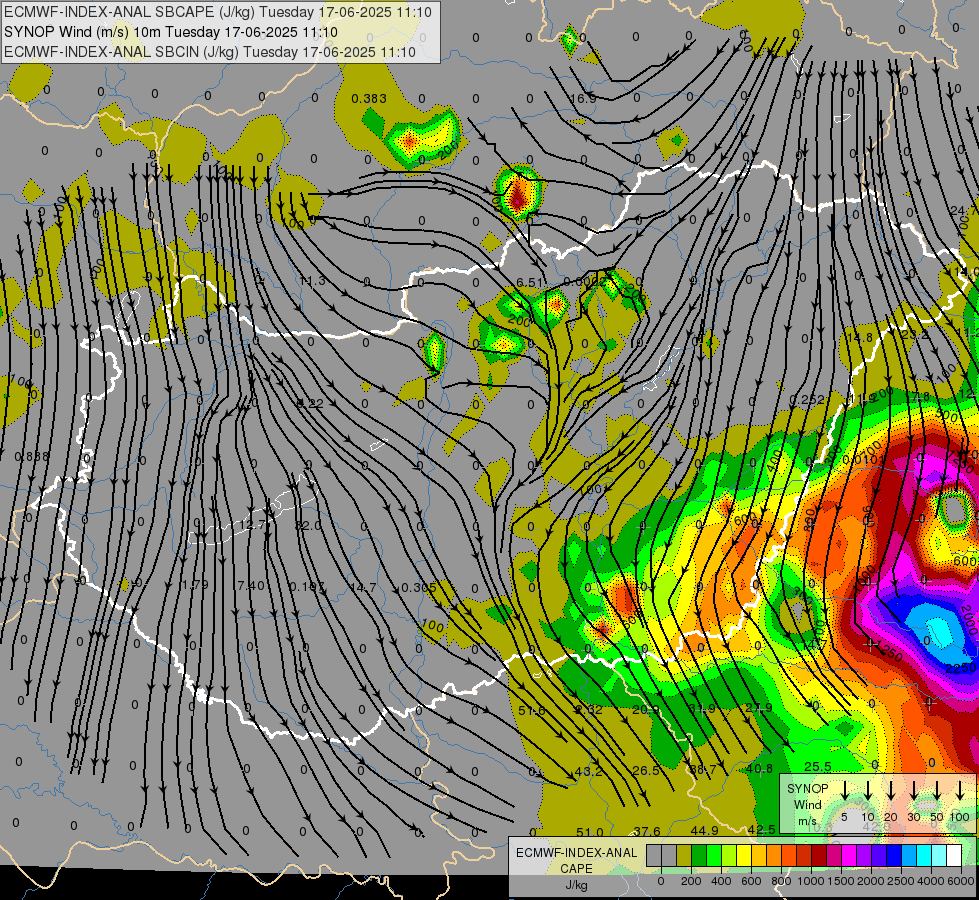Pick the pure blue swatch in CAPE legend
Image resolution: width=979 pixels, height=900 pixels.
pos(895,855)
